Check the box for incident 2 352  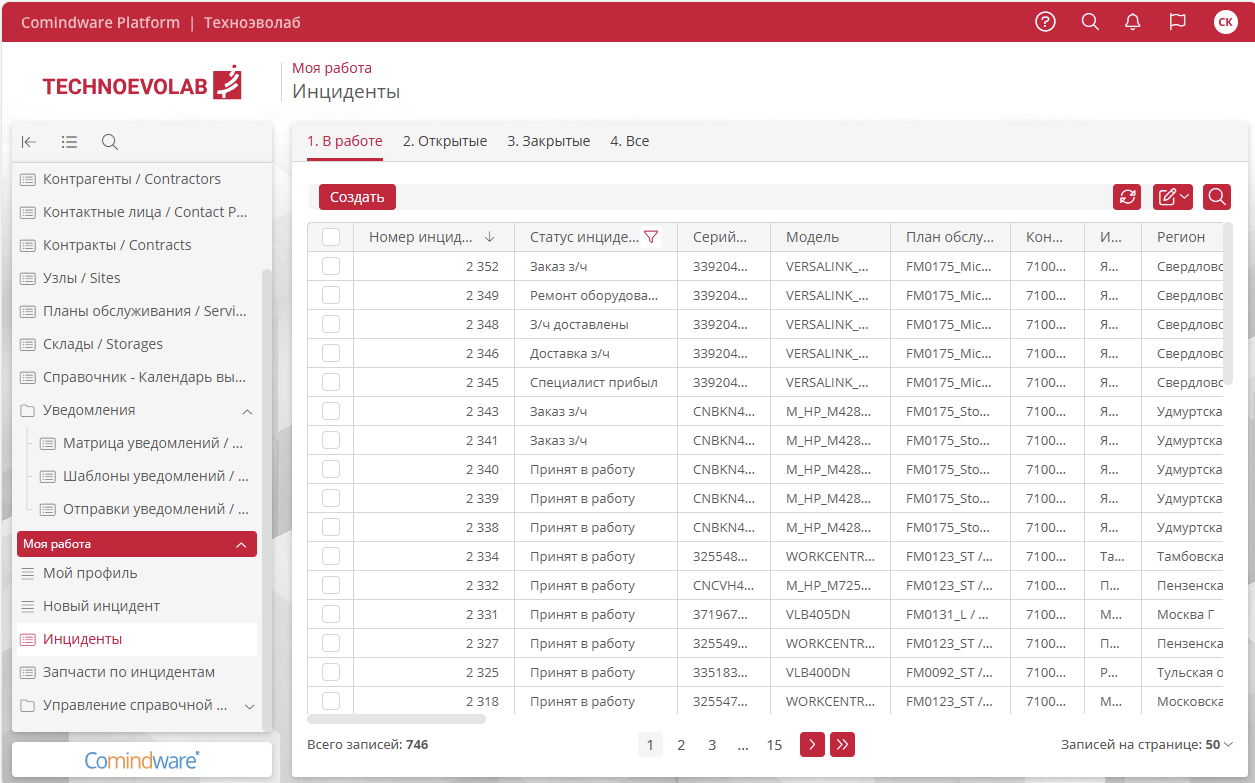(331, 266)
